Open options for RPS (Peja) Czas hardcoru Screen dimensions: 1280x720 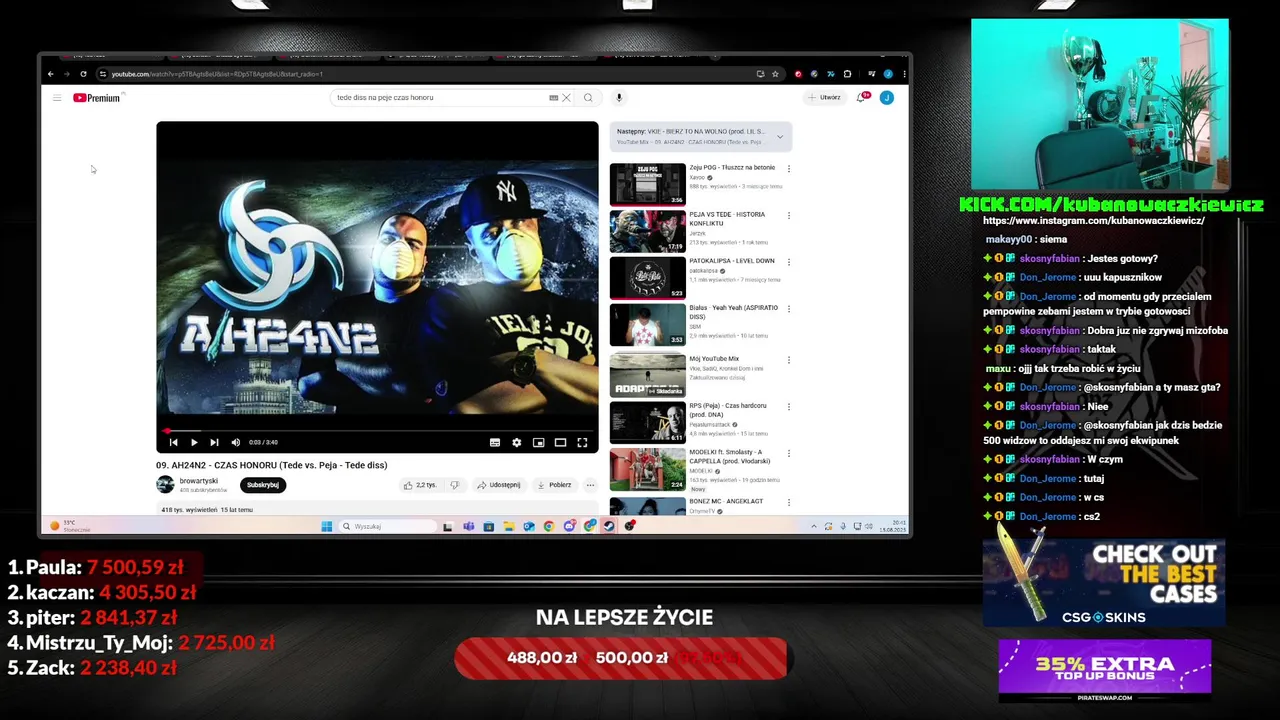(x=789, y=407)
